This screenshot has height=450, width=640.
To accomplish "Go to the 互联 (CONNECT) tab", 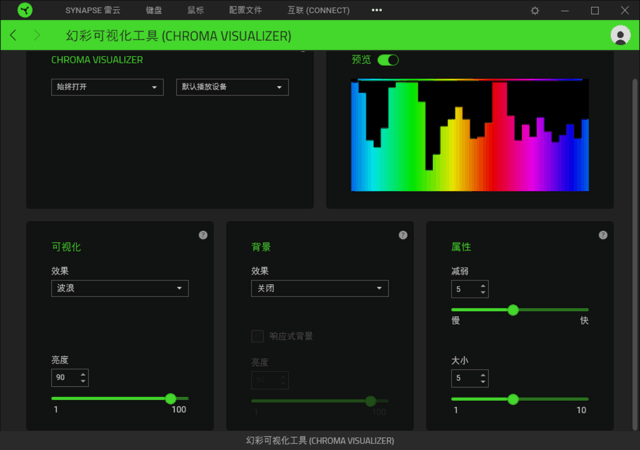I will click(x=318, y=10).
